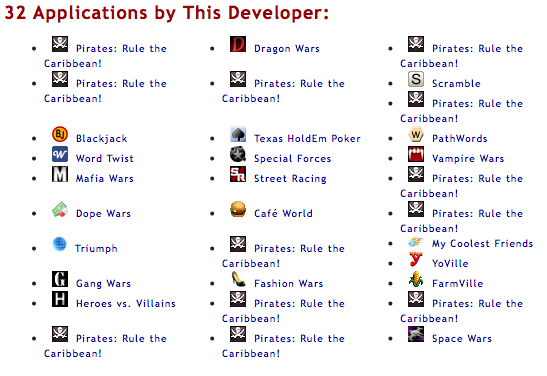The height and width of the screenshot is (376, 547).
Task: Open the Scramble application link
Action: (x=456, y=84)
